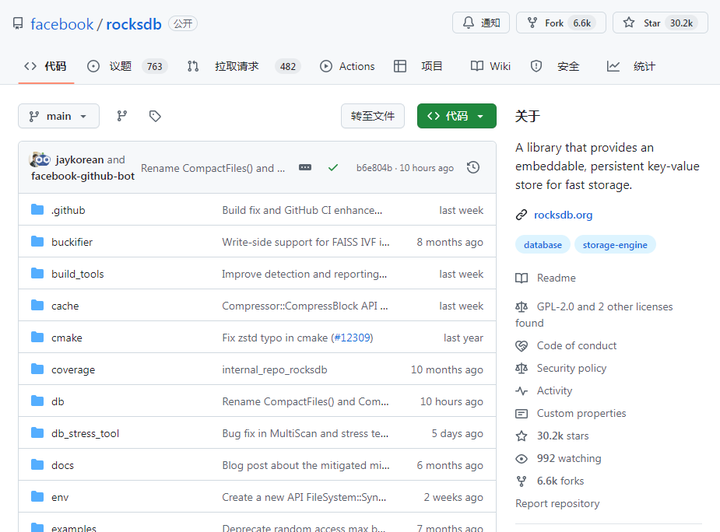Open the Actions tab
The height and width of the screenshot is (532, 720).
click(x=347, y=67)
